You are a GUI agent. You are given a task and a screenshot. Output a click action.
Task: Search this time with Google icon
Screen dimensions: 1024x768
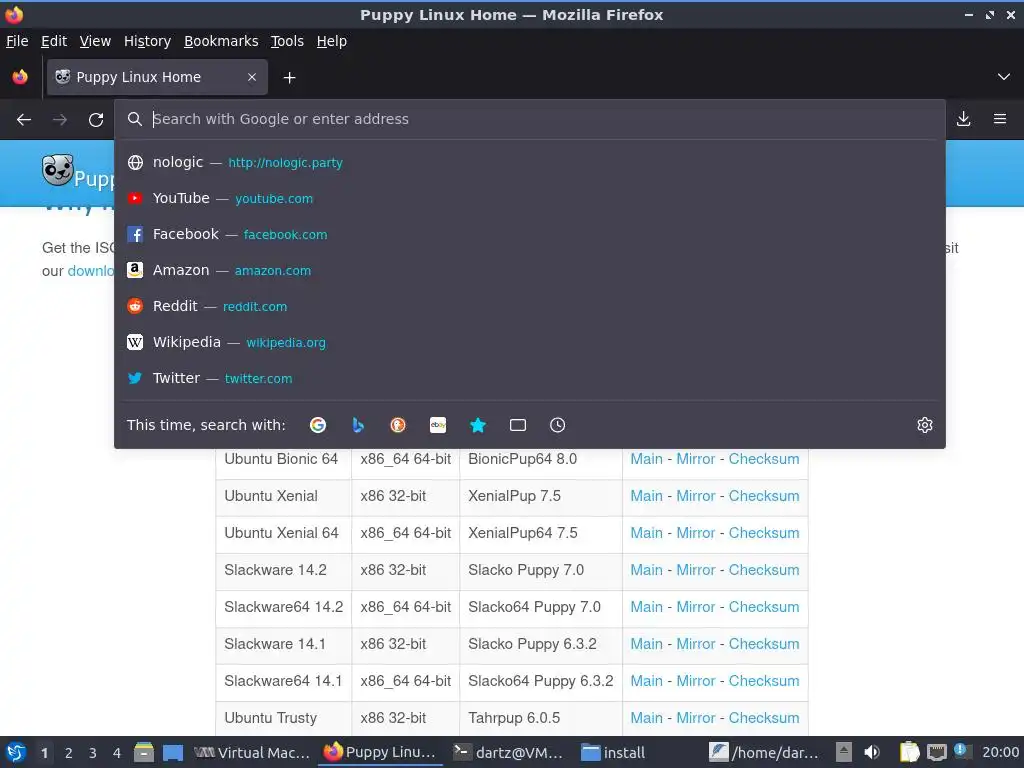click(x=318, y=425)
